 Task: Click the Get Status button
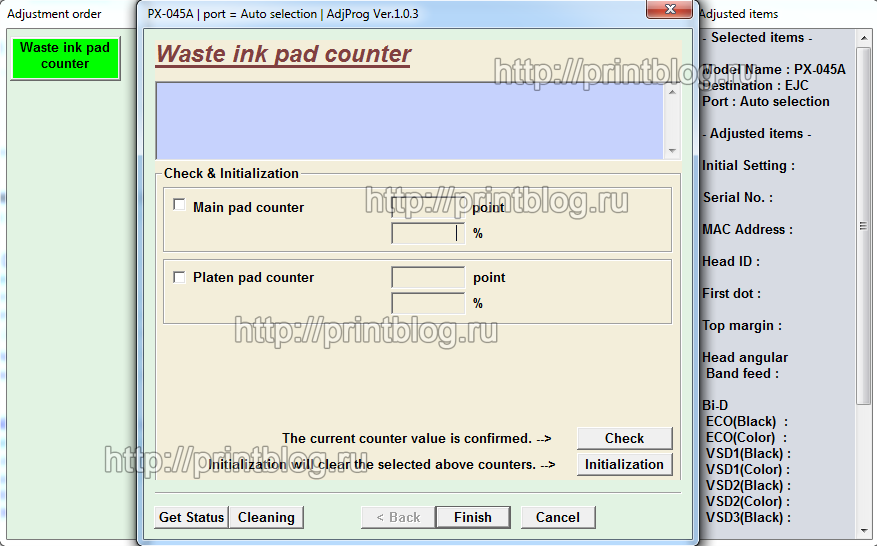pyautogui.click(x=191, y=517)
